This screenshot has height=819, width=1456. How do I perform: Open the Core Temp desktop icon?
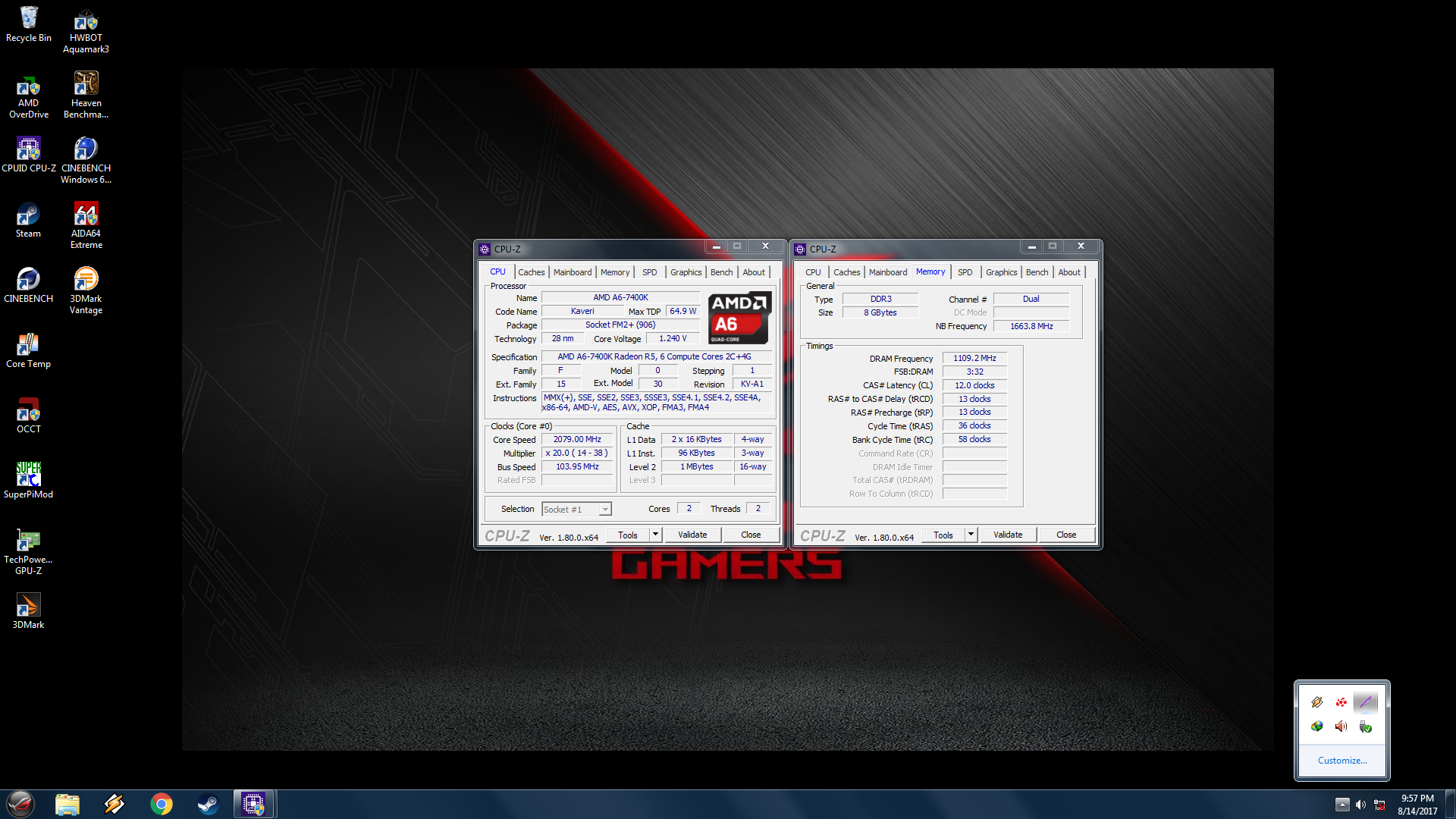[29, 350]
